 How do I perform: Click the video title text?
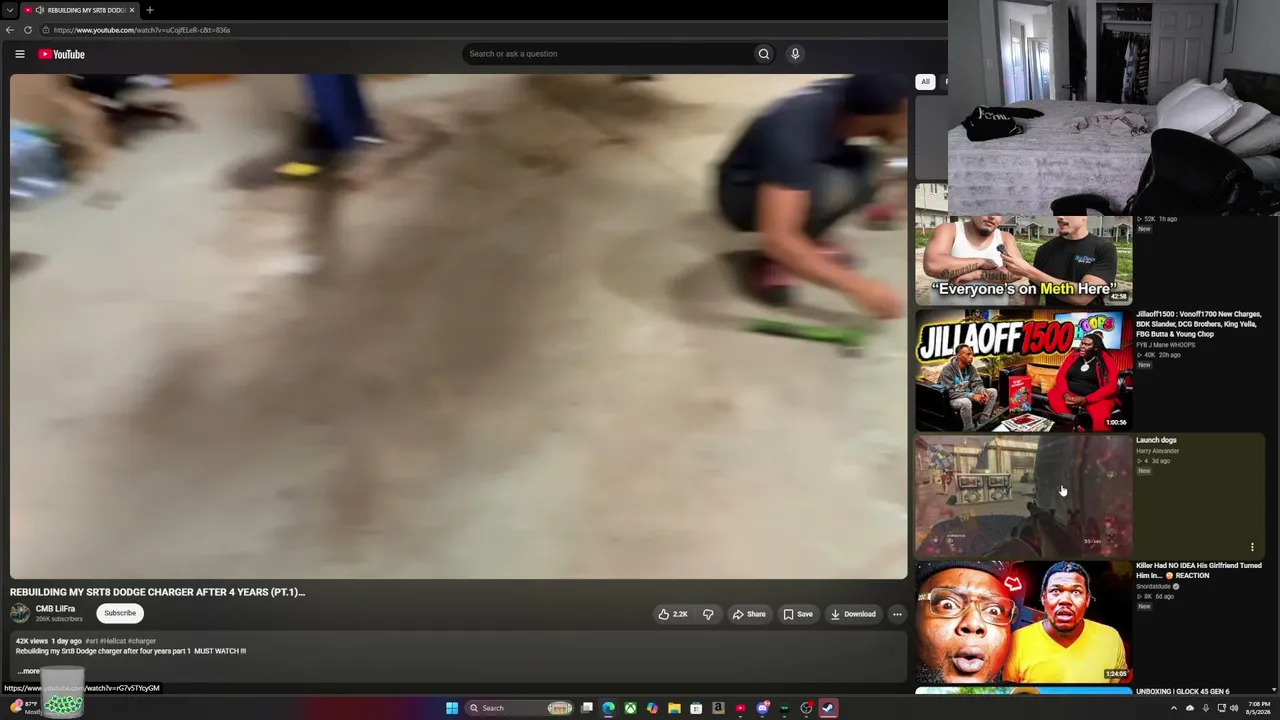point(157,592)
